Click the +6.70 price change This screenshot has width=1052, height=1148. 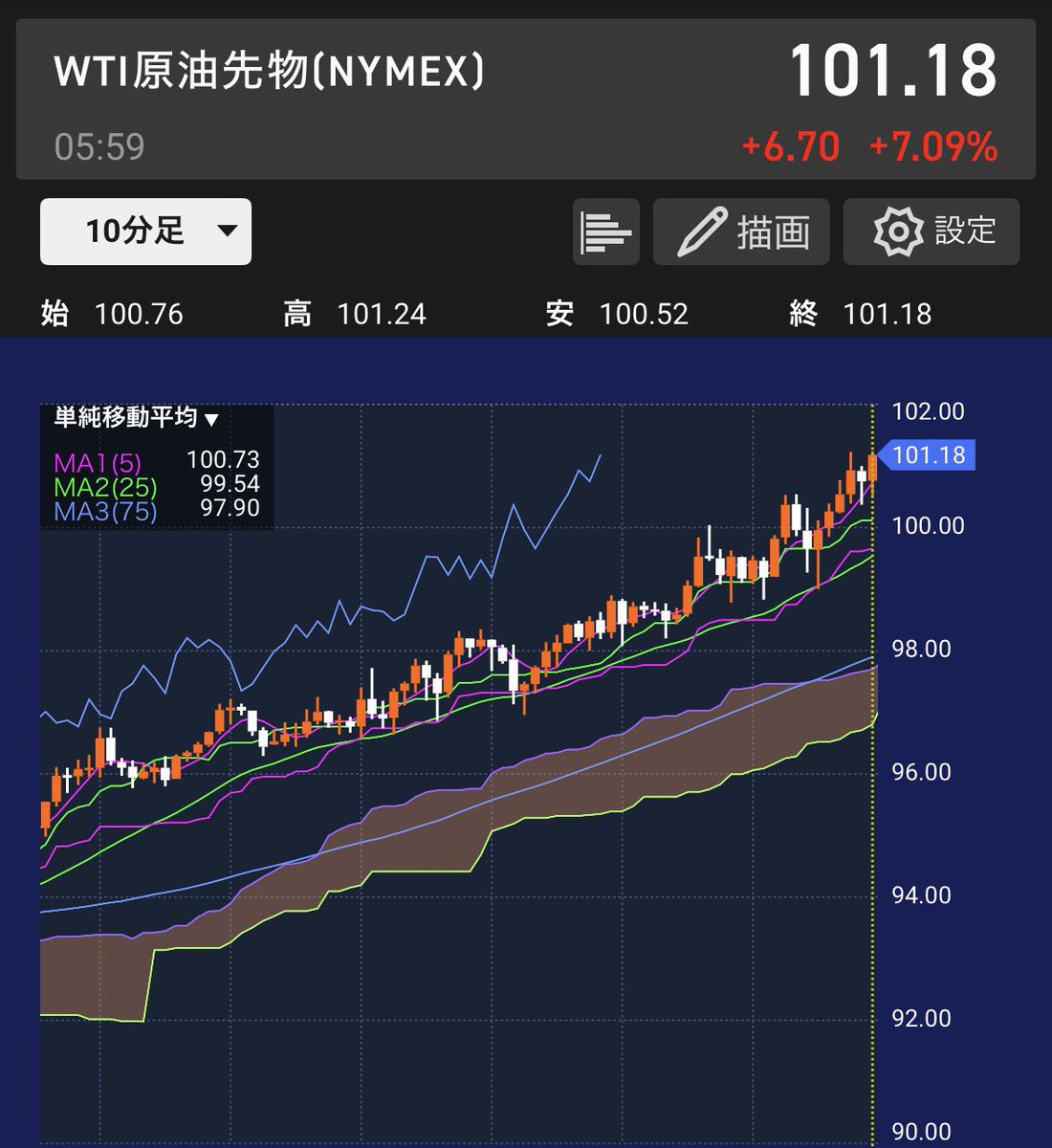pyautogui.click(x=791, y=147)
